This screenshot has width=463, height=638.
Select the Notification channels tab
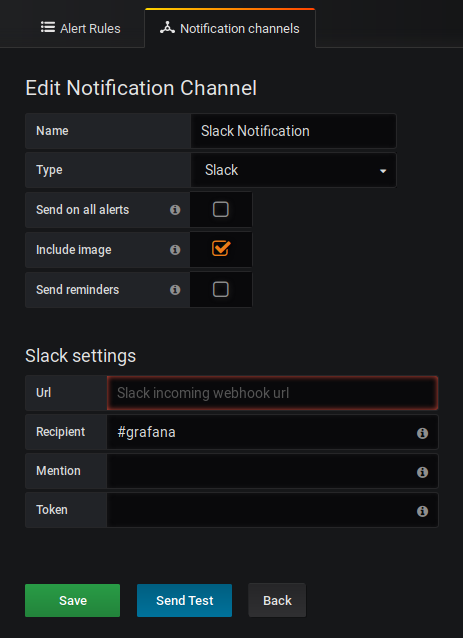tap(230, 28)
